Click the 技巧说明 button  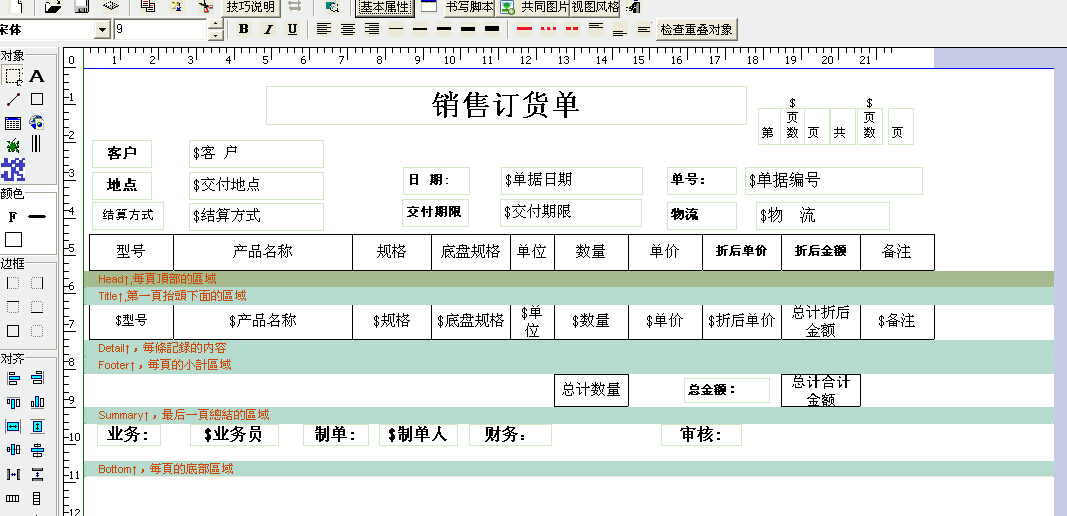(x=250, y=7)
